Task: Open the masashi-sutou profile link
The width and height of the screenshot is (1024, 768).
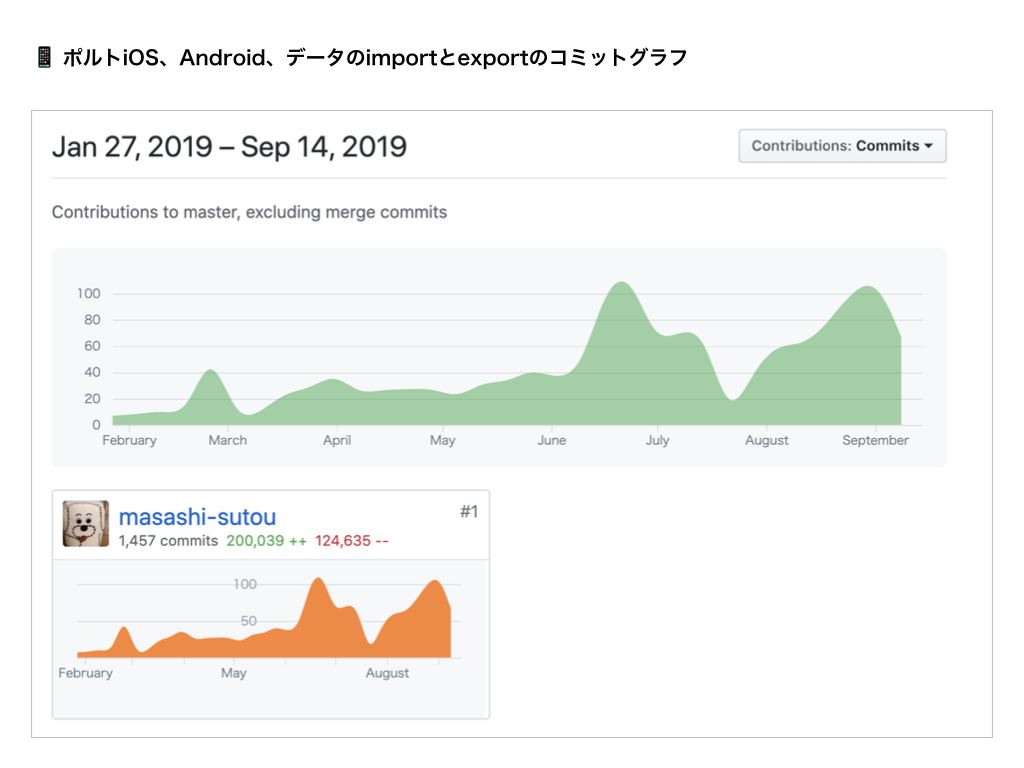Action: (x=197, y=517)
